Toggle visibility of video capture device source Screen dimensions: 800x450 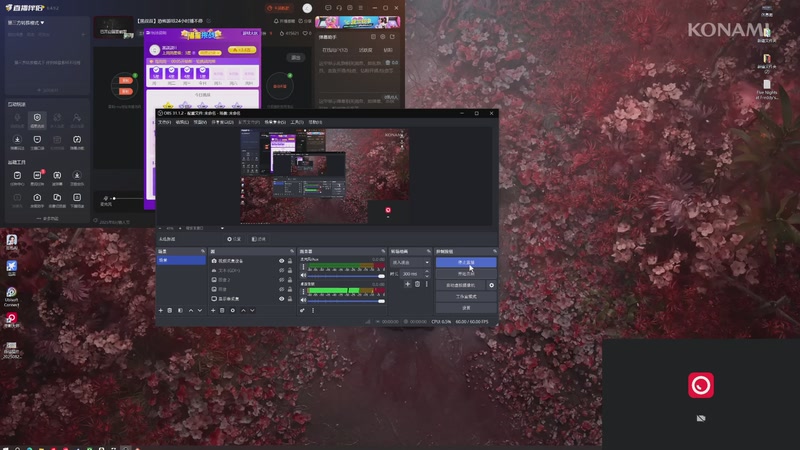[x=282, y=261]
